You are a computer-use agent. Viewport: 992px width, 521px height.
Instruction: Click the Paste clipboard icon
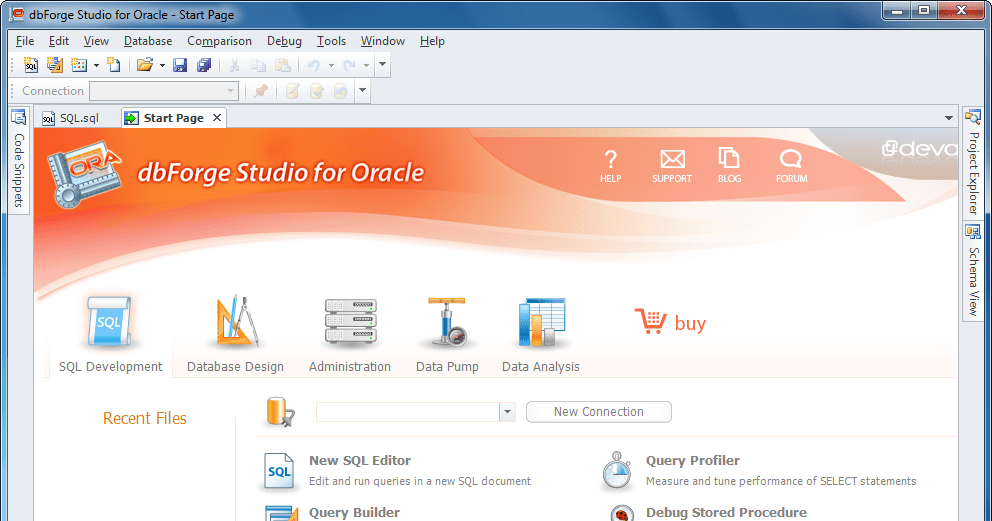point(283,64)
